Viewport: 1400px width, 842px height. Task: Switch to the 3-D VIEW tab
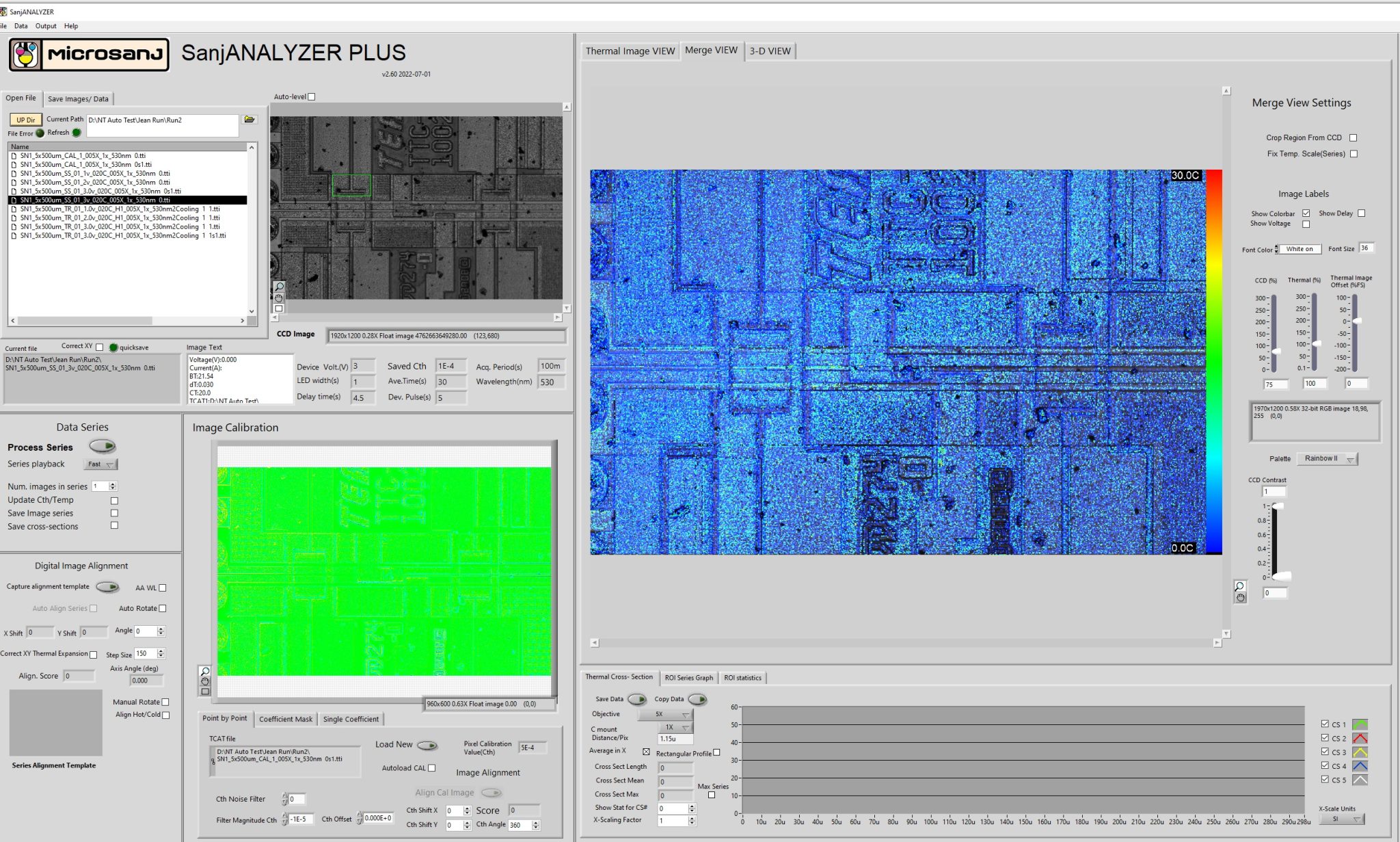tap(770, 51)
